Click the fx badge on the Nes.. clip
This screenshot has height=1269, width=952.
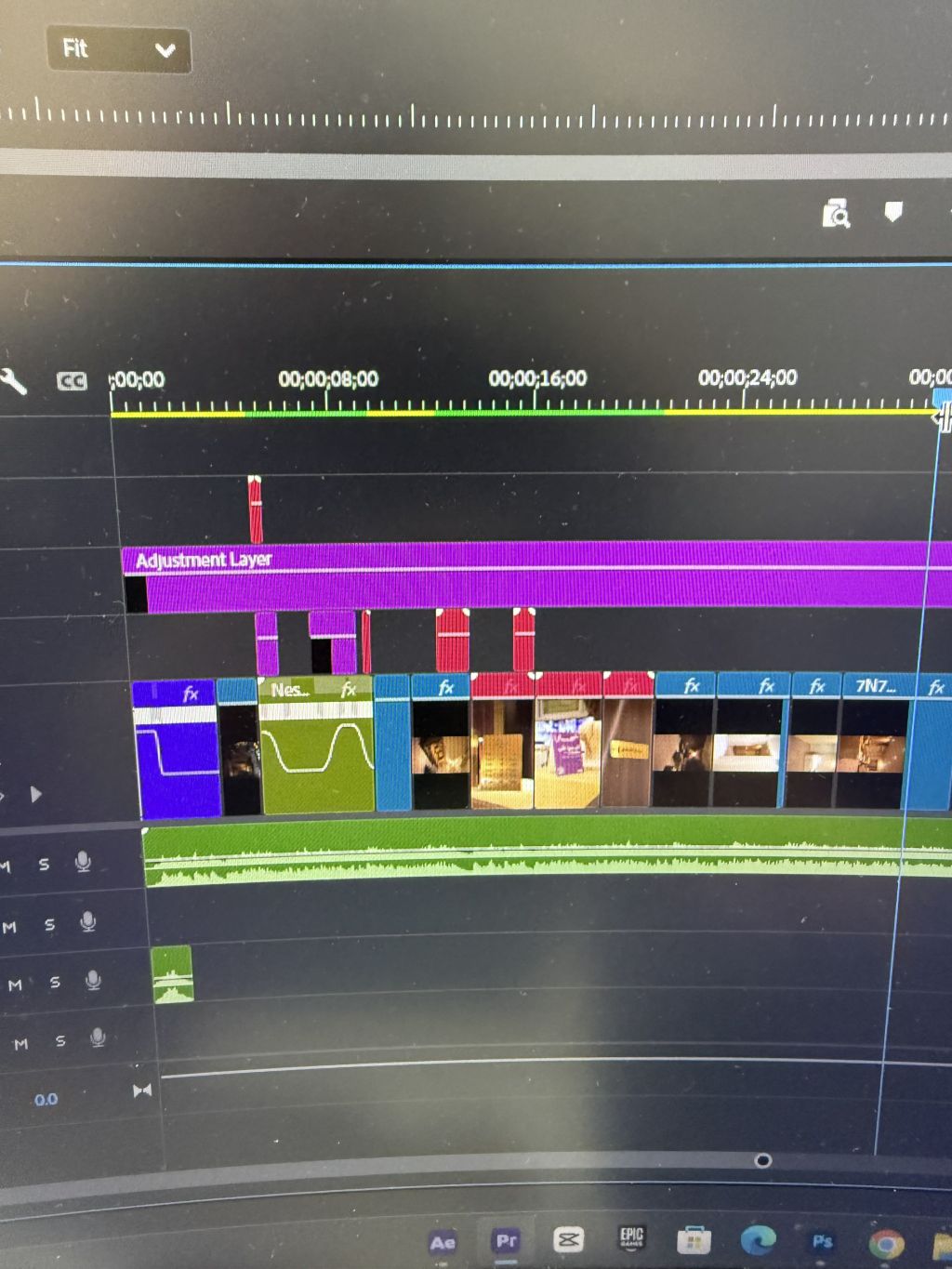pyautogui.click(x=349, y=690)
